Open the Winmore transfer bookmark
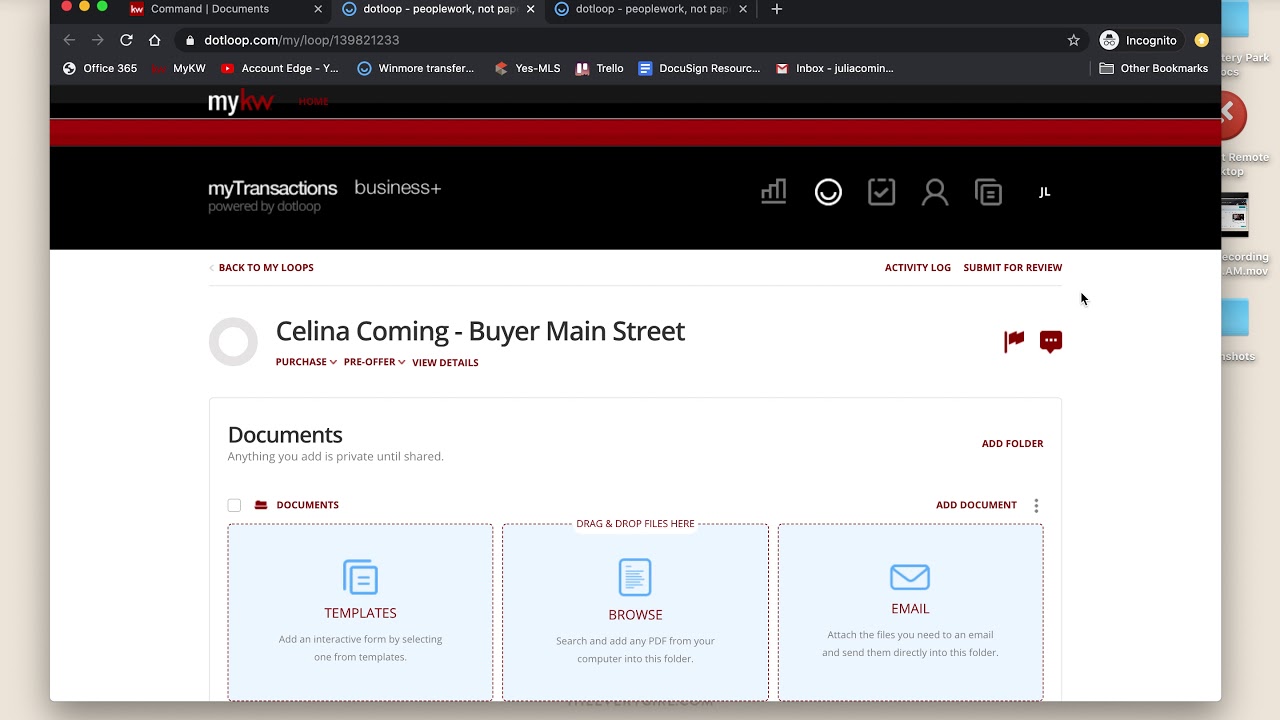 [x=415, y=68]
